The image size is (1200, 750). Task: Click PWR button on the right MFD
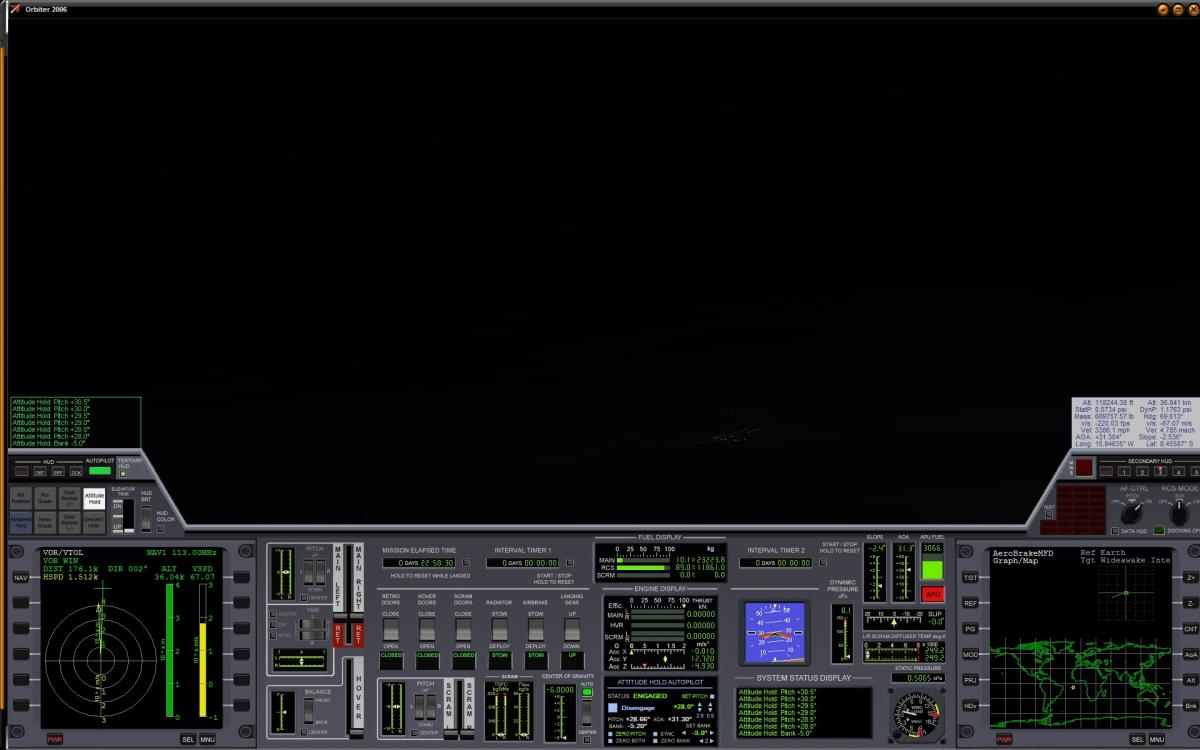click(x=1004, y=739)
